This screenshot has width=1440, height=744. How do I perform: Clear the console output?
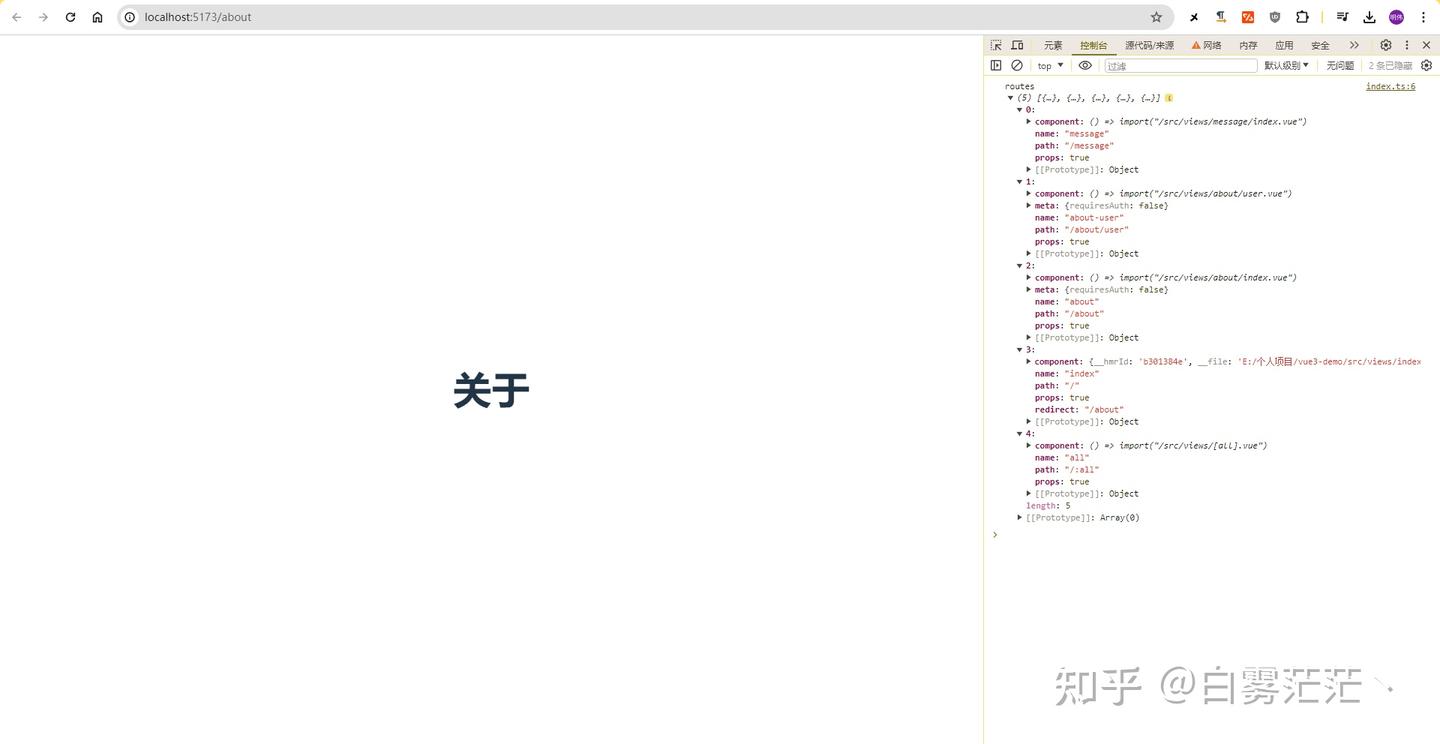1017,65
